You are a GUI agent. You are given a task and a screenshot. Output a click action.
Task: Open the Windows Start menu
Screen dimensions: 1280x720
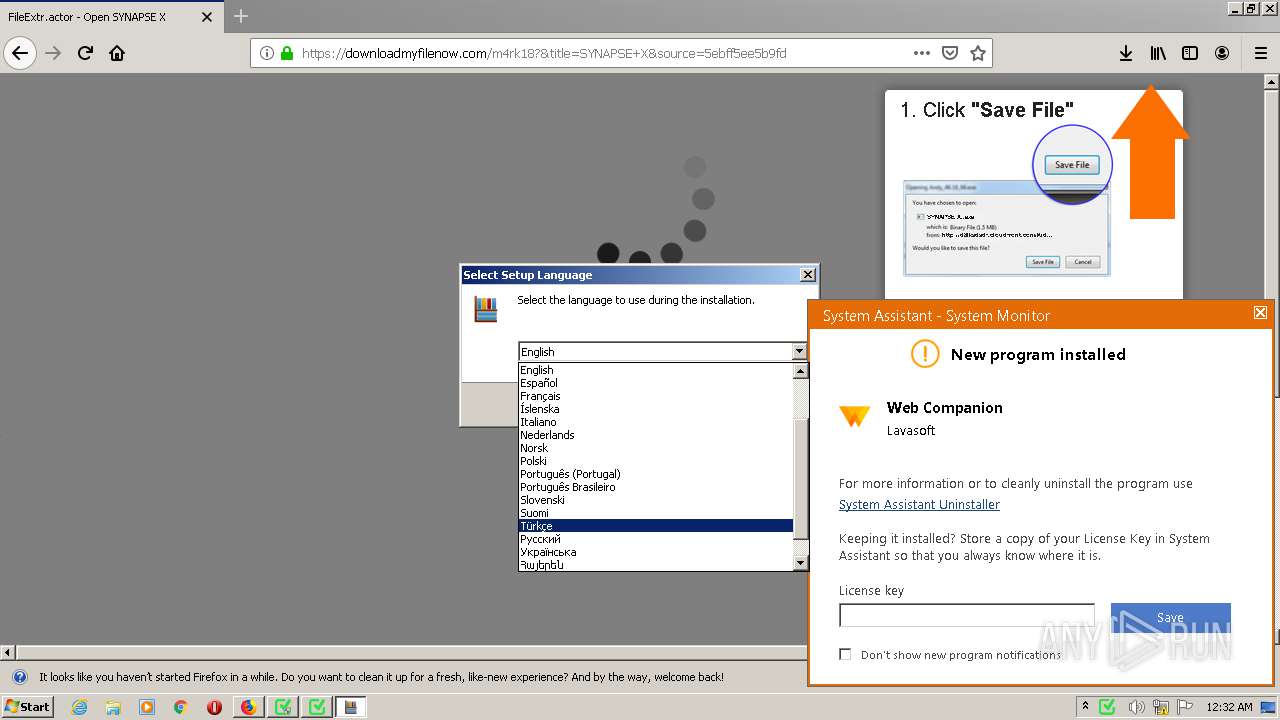(x=28, y=706)
